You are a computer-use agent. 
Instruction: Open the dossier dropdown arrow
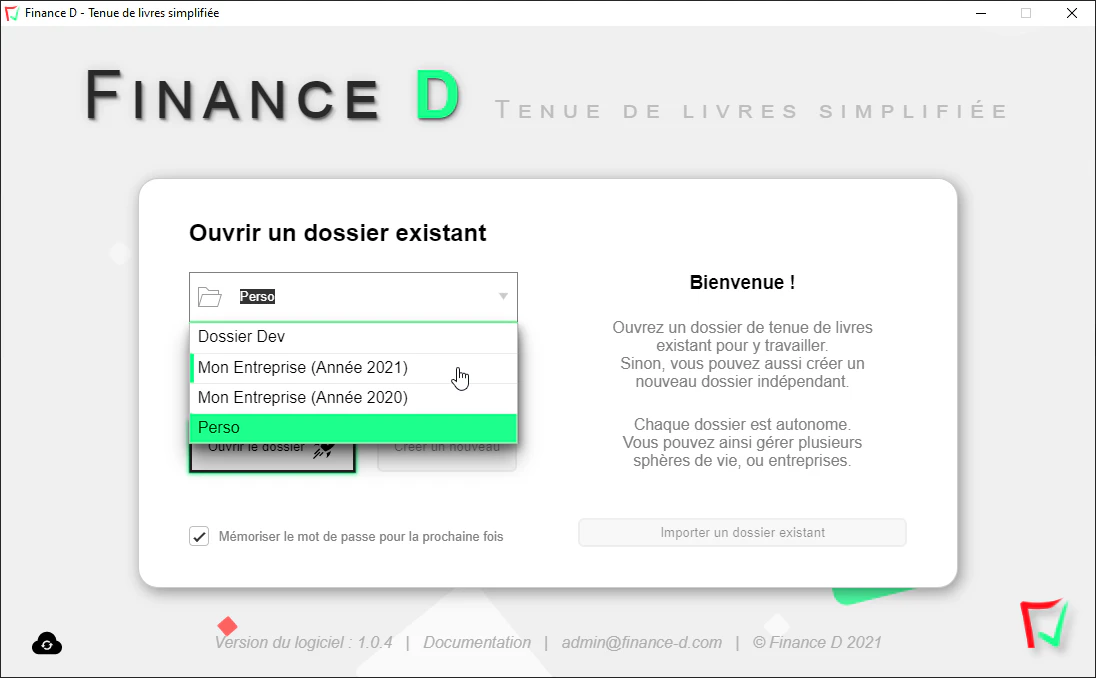(503, 296)
